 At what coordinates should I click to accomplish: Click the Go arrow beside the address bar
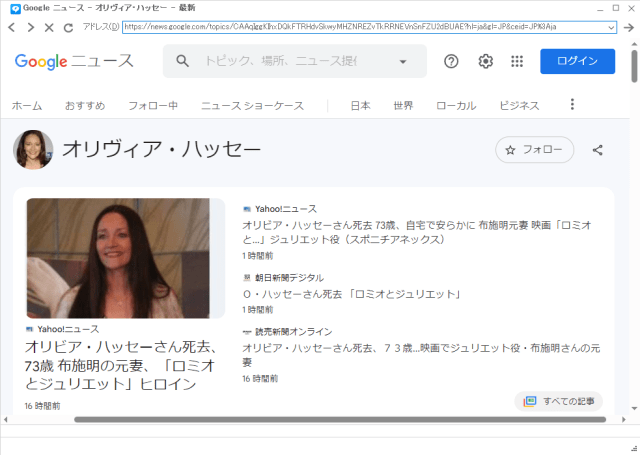pyautogui.click(x=629, y=27)
